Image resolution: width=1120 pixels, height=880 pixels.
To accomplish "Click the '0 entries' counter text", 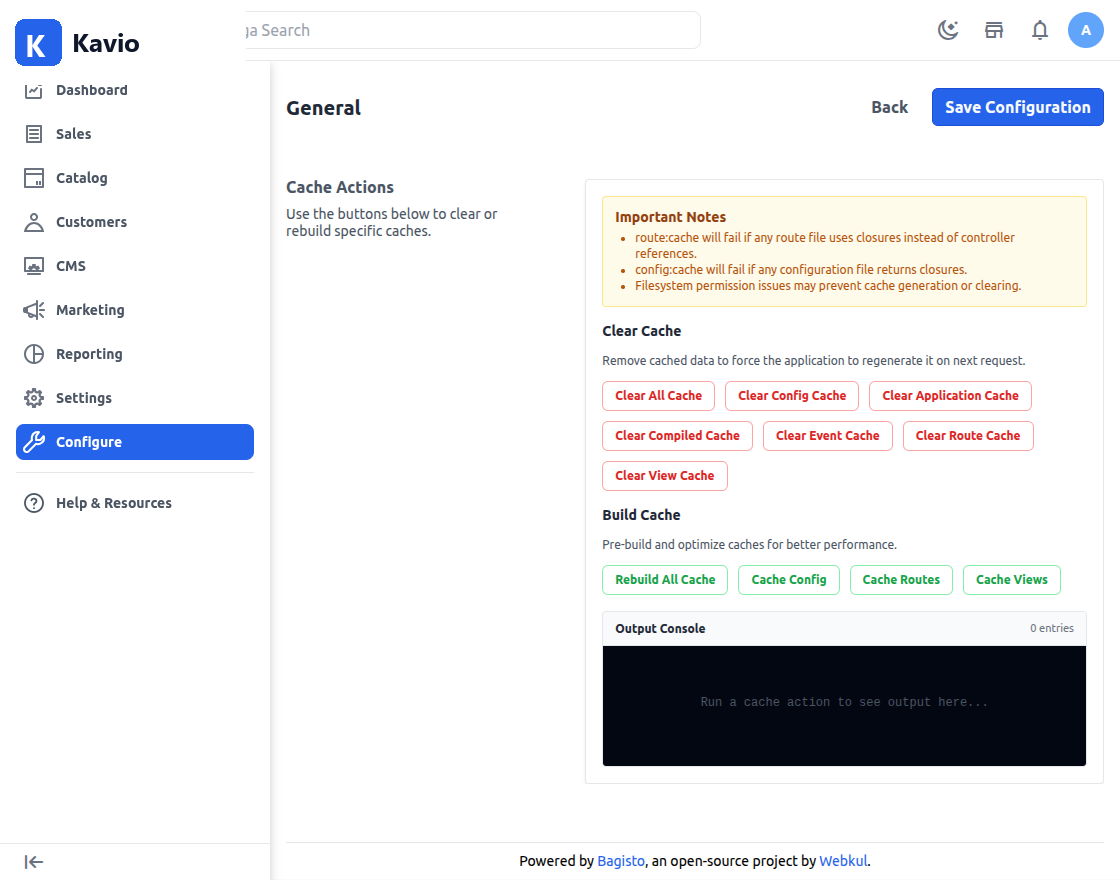I will coord(1051,628).
